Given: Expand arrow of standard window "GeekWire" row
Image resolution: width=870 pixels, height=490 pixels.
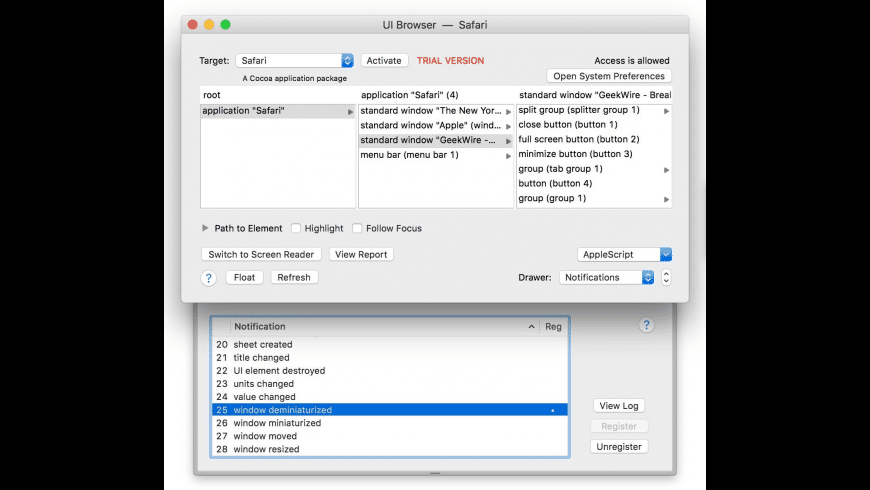Looking at the screenshot, I should [x=508, y=141].
